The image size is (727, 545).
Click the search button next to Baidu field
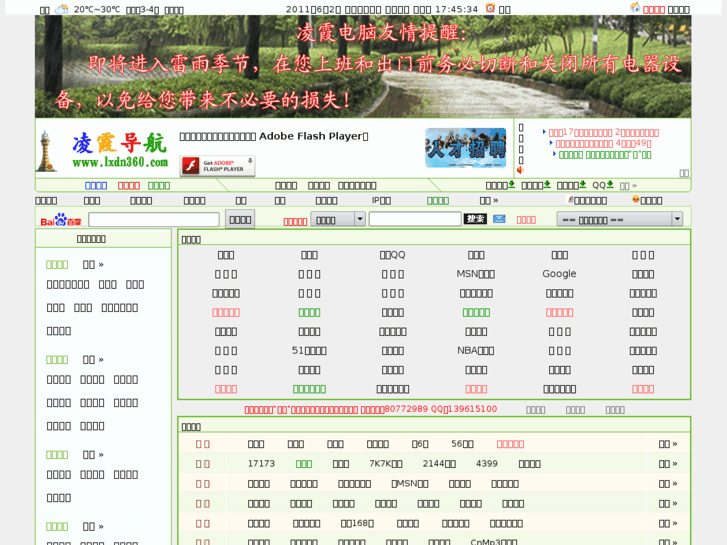[x=240, y=219]
